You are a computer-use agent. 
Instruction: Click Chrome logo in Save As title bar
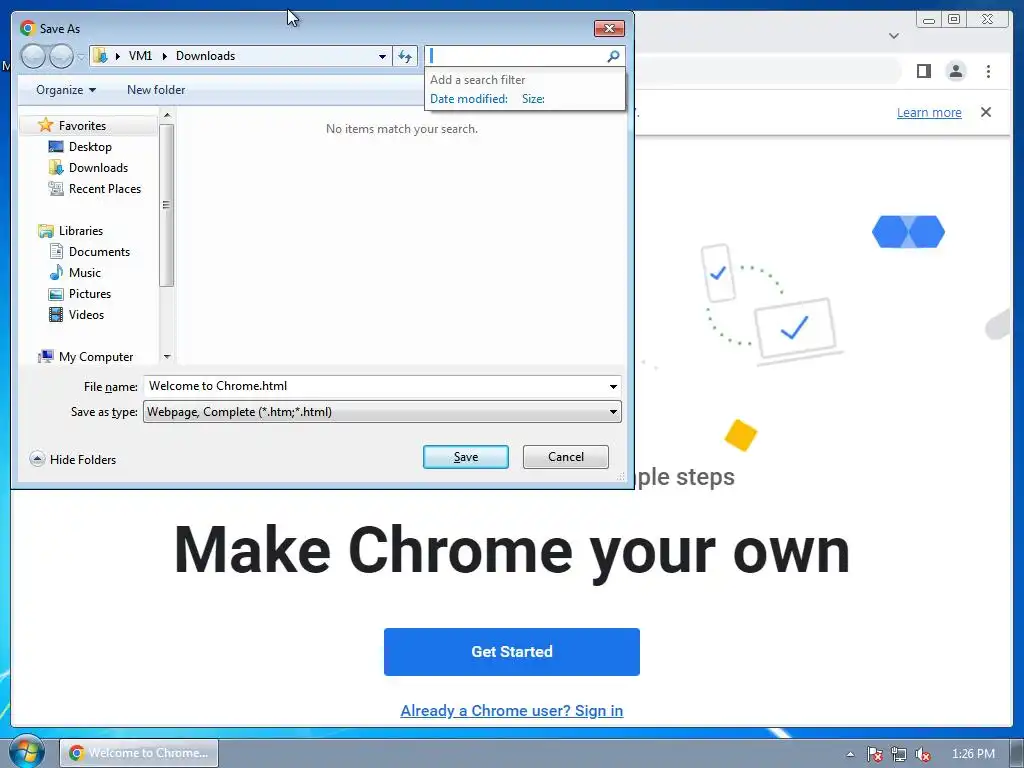(x=27, y=28)
